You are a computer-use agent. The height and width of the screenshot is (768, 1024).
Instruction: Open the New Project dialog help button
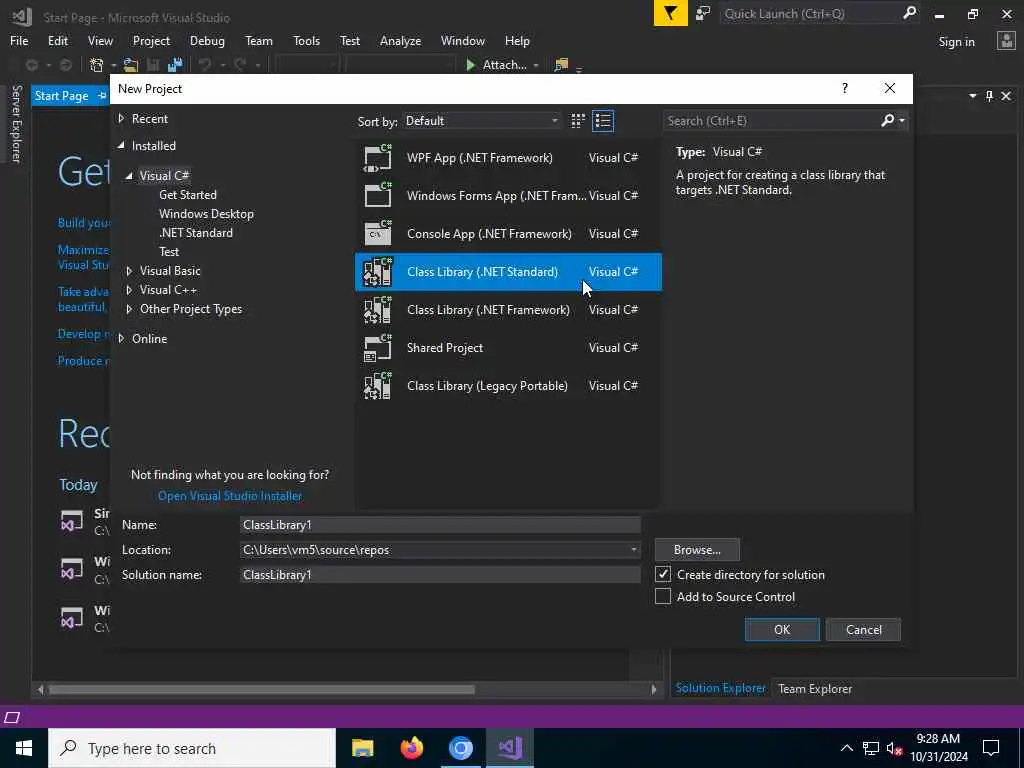(844, 88)
